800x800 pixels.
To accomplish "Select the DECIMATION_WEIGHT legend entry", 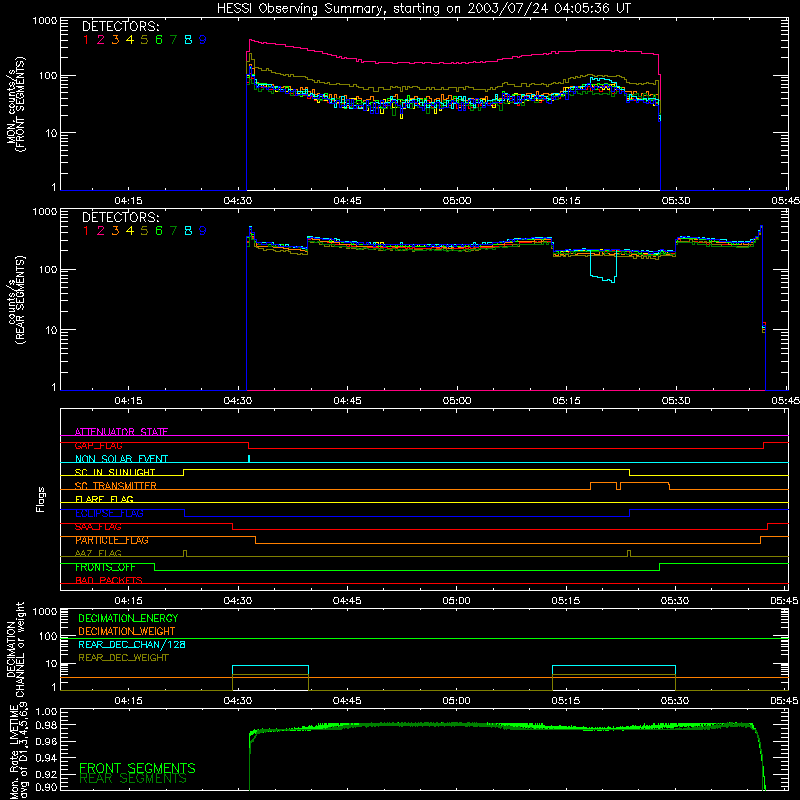I will click(x=127, y=631).
